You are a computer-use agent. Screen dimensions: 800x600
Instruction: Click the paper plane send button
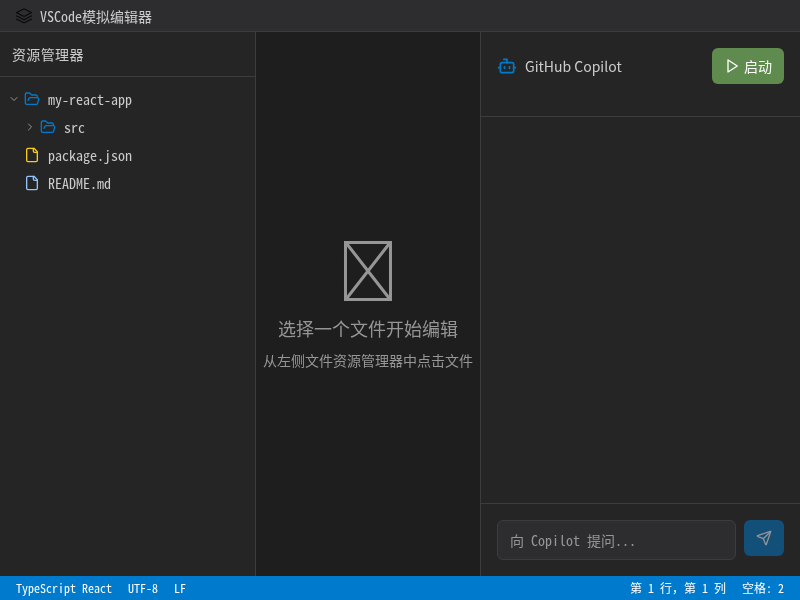point(764,538)
